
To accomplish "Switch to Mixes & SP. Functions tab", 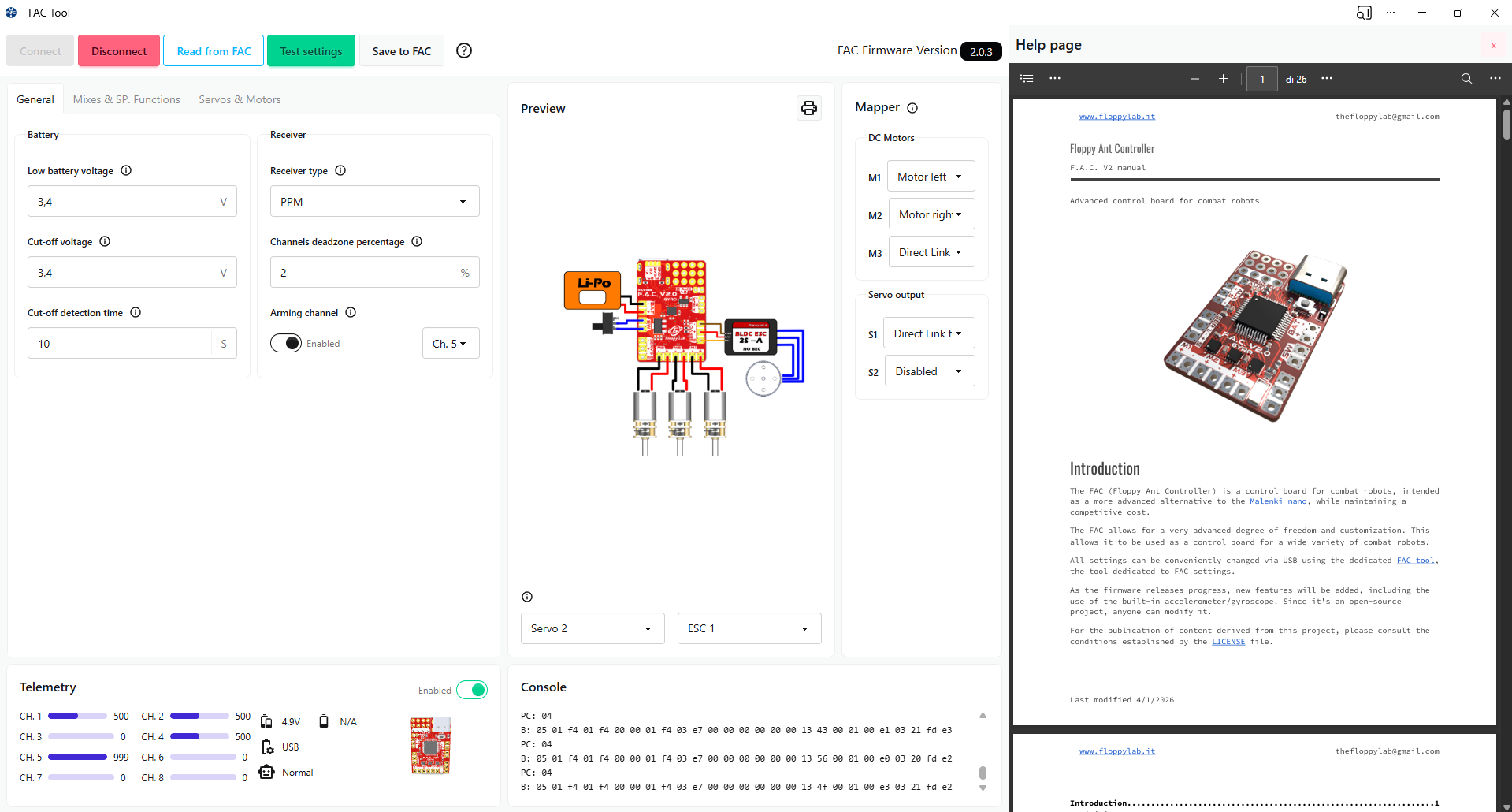I will pyautogui.click(x=126, y=99).
